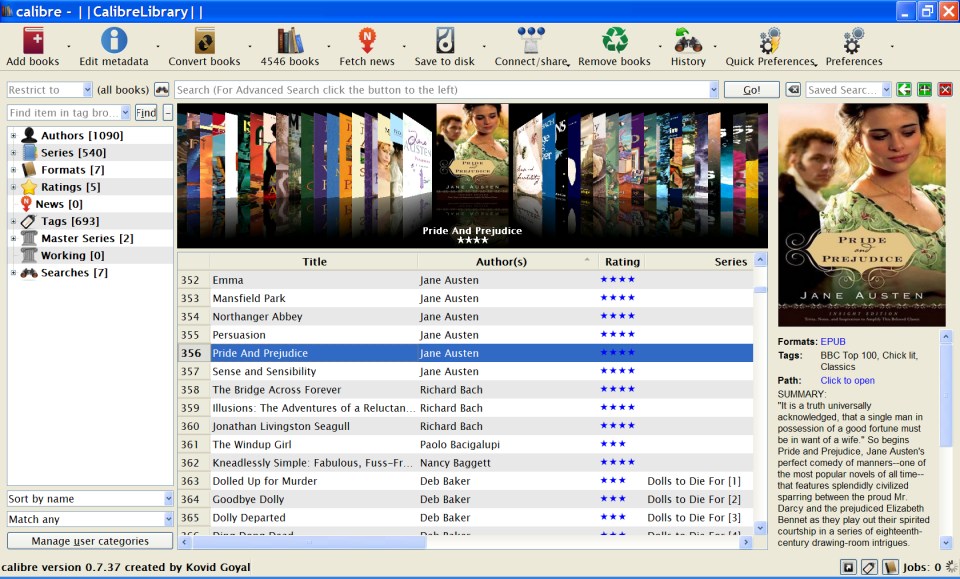
Task: Click the large book cover in the details panel
Action: tap(861, 214)
